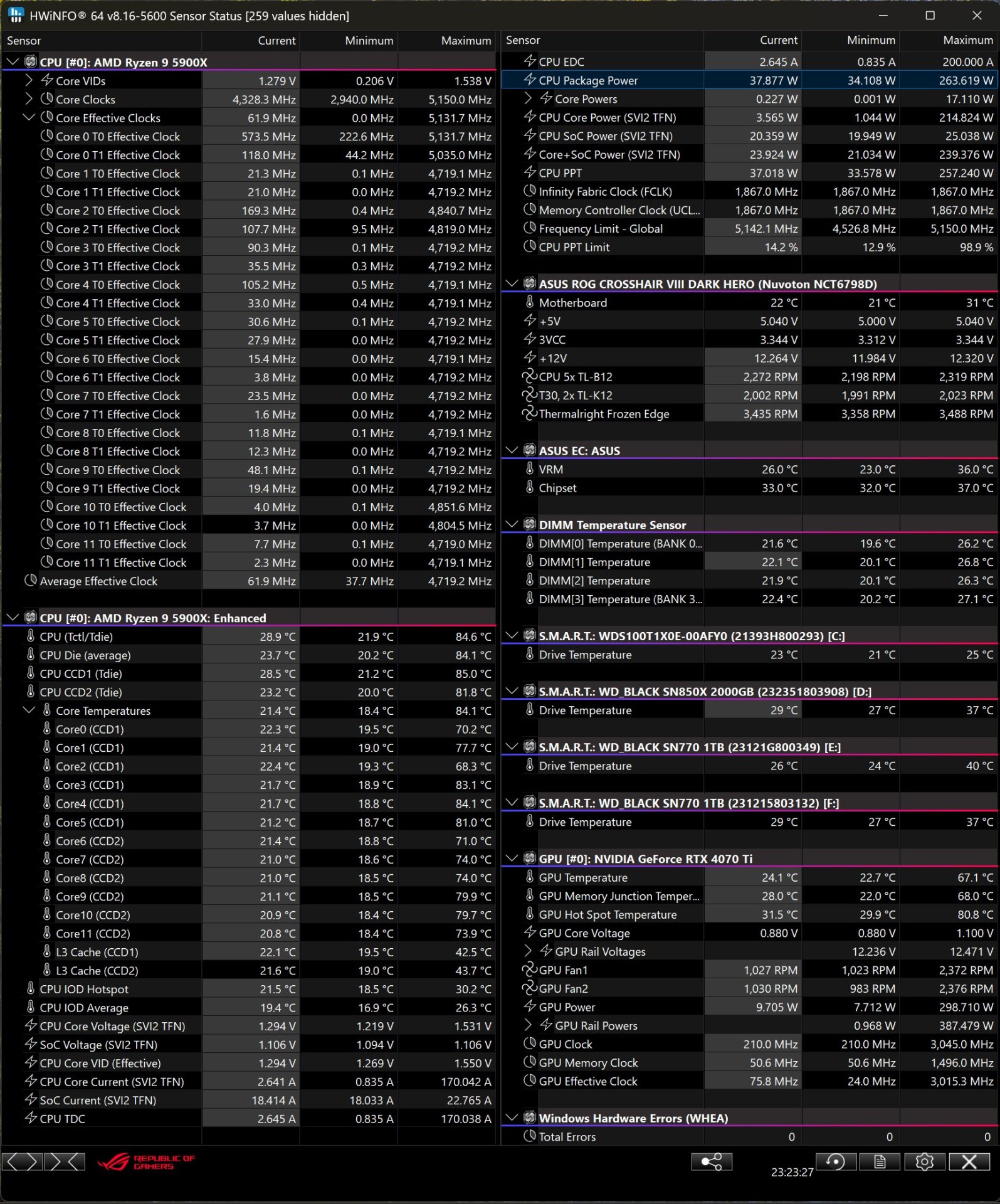Screen dimensions: 1000x1204
Task: Open sensor settings gear icon
Action: [924, 1162]
